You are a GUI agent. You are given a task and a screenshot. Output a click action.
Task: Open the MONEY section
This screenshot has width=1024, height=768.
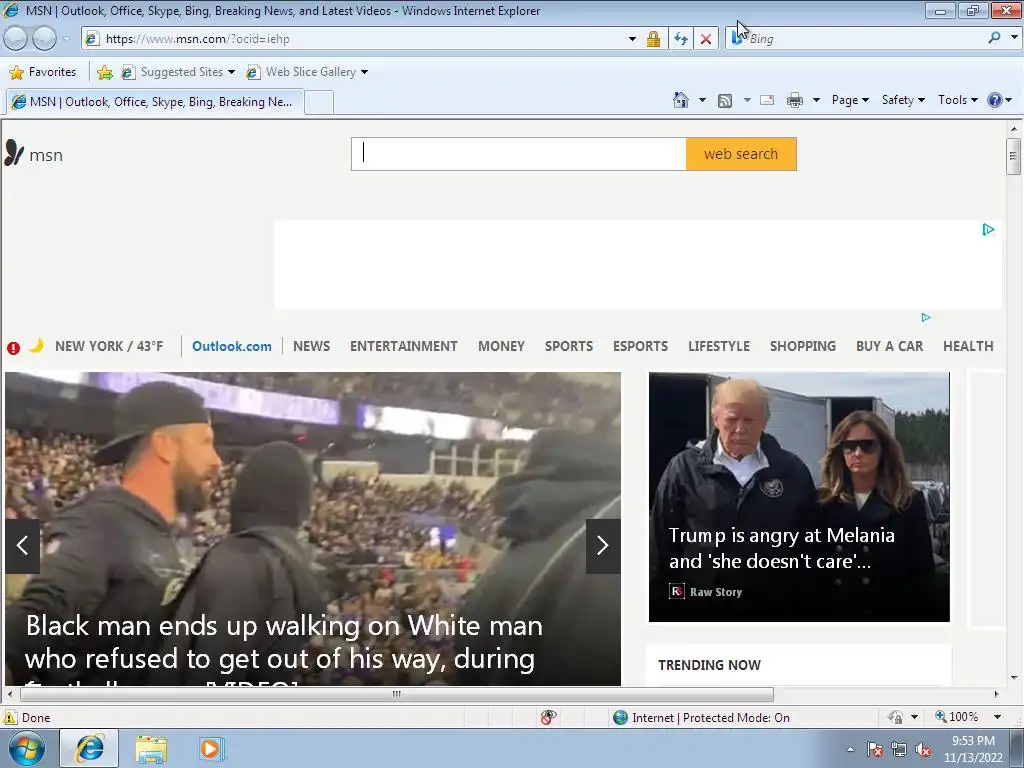pyautogui.click(x=501, y=346)
